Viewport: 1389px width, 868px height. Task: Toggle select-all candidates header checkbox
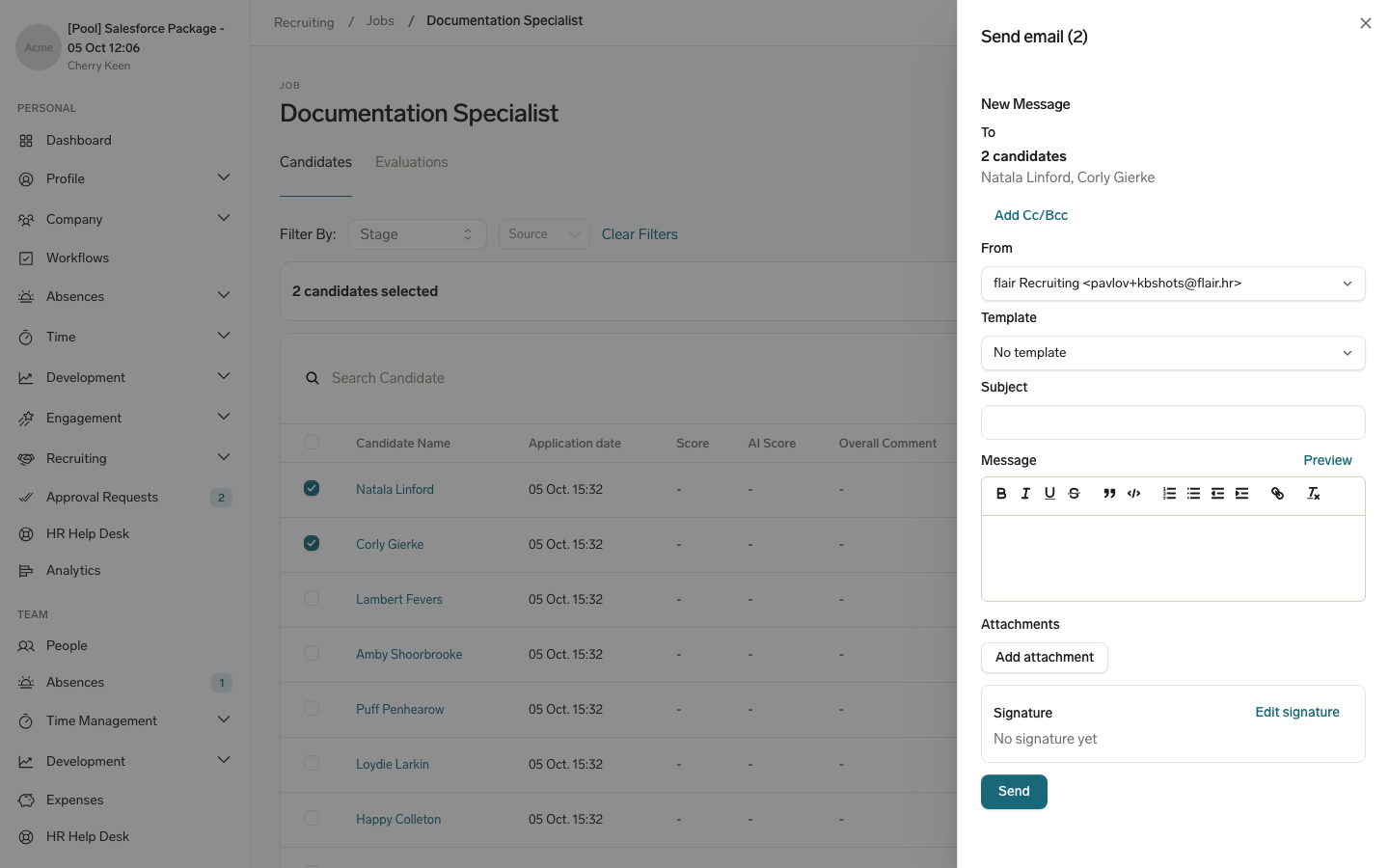pos(312,442)
